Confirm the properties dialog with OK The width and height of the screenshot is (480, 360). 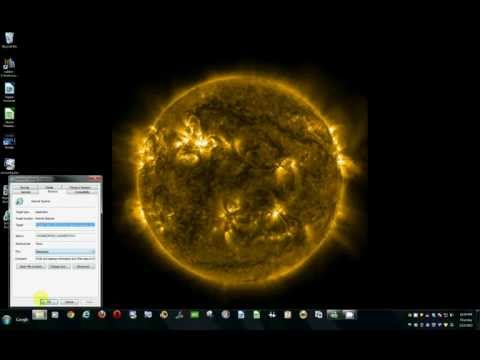point(49,302)
